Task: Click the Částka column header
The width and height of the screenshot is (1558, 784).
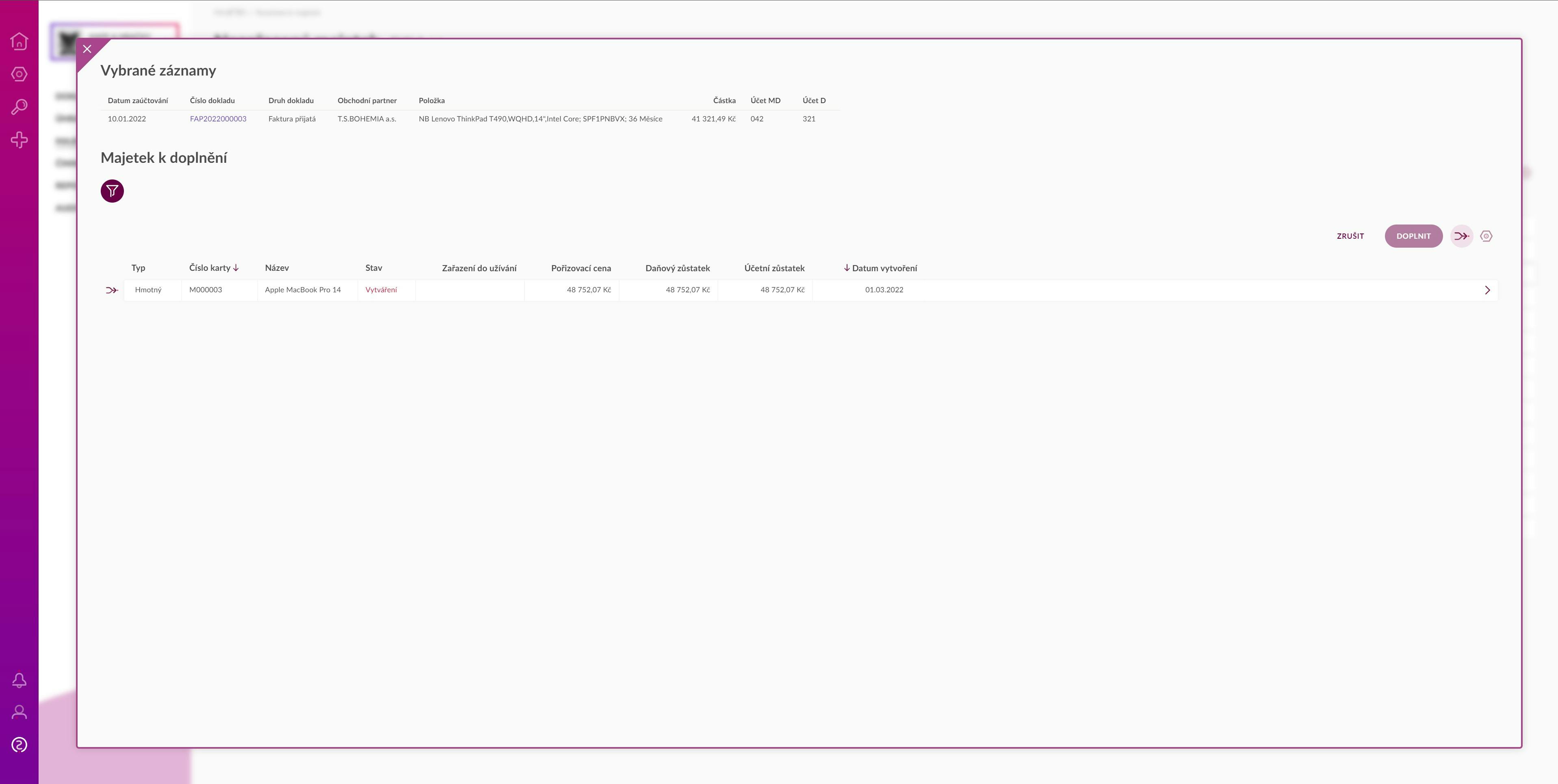Action: [x=724, y=100]
